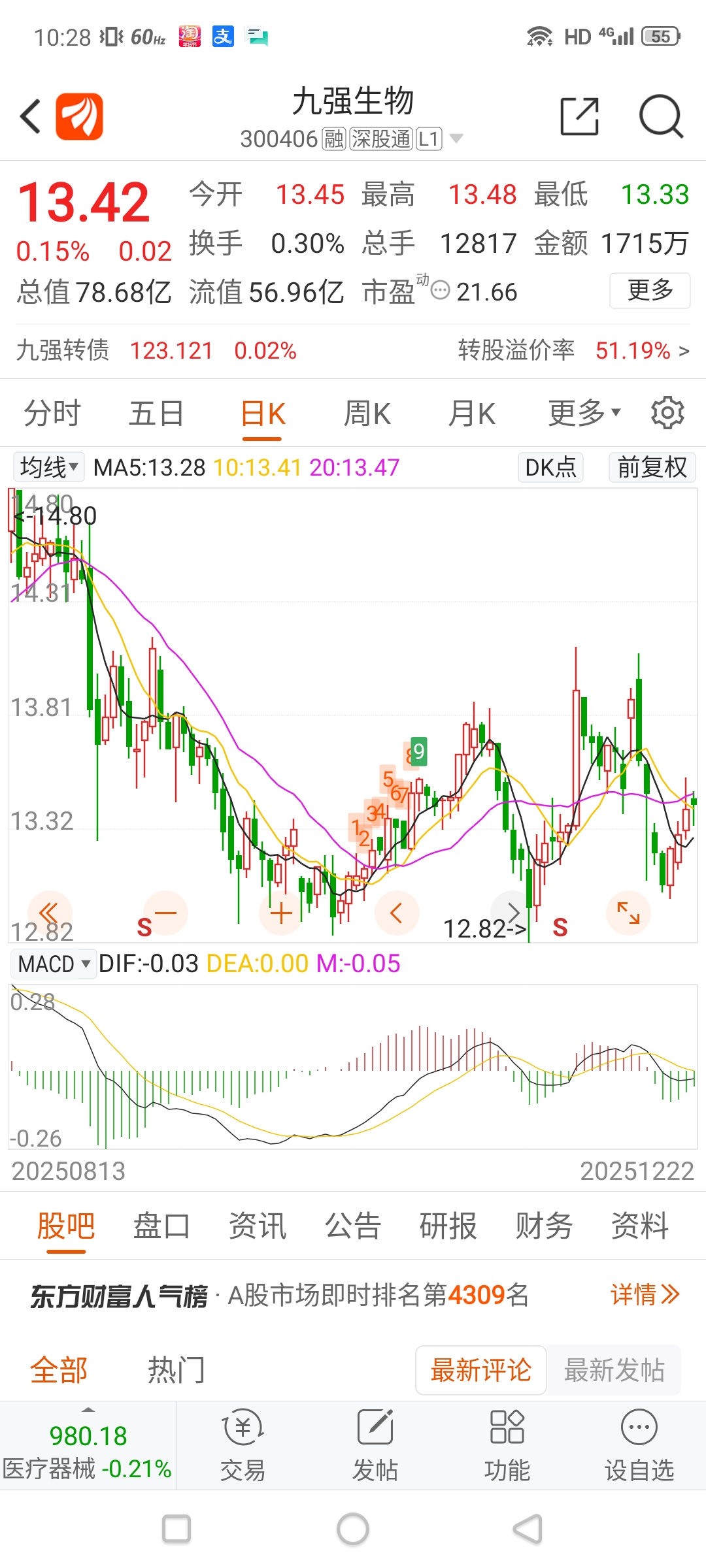
Task: Open the 公告 tab
Action: (x=353, y=1225)
